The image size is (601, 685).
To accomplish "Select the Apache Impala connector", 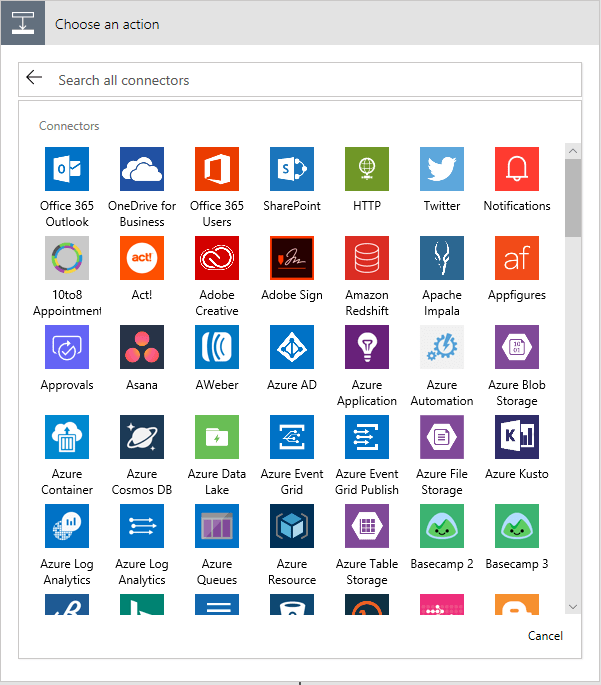I will [442, 258].
